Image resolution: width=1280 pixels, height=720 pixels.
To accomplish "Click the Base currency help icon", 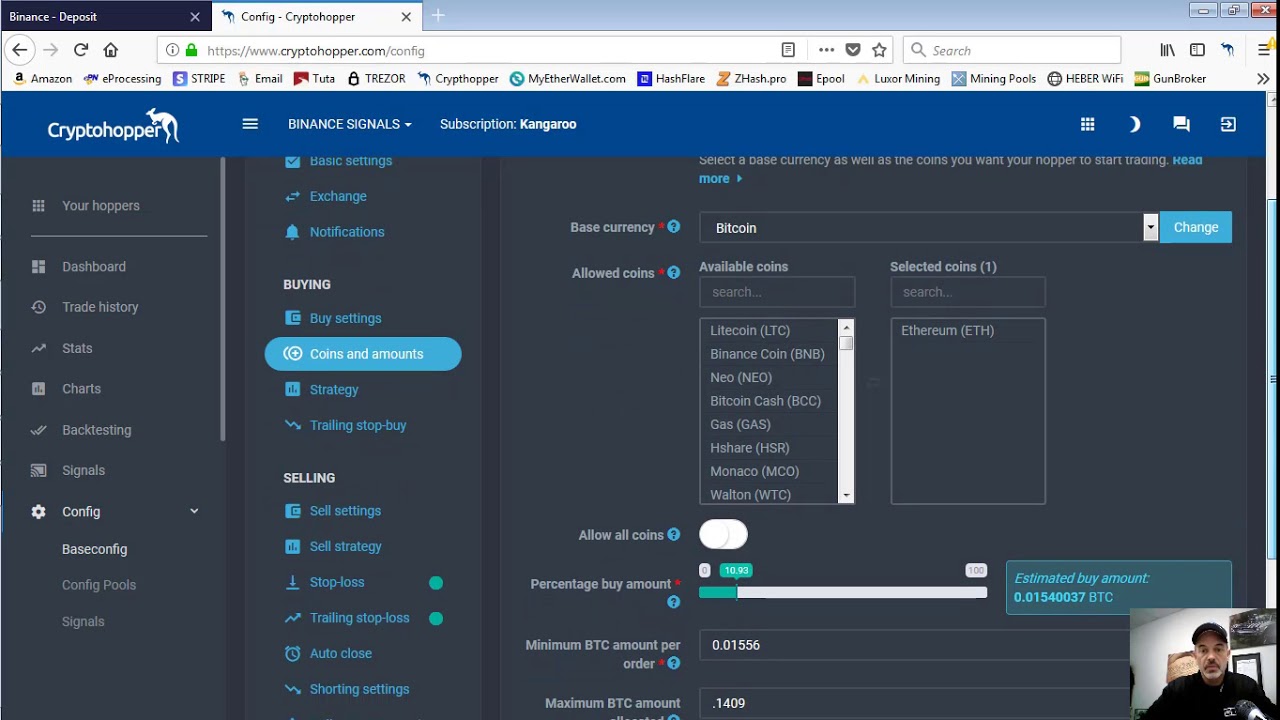I will pyautogui.click(x=673, y=227).
